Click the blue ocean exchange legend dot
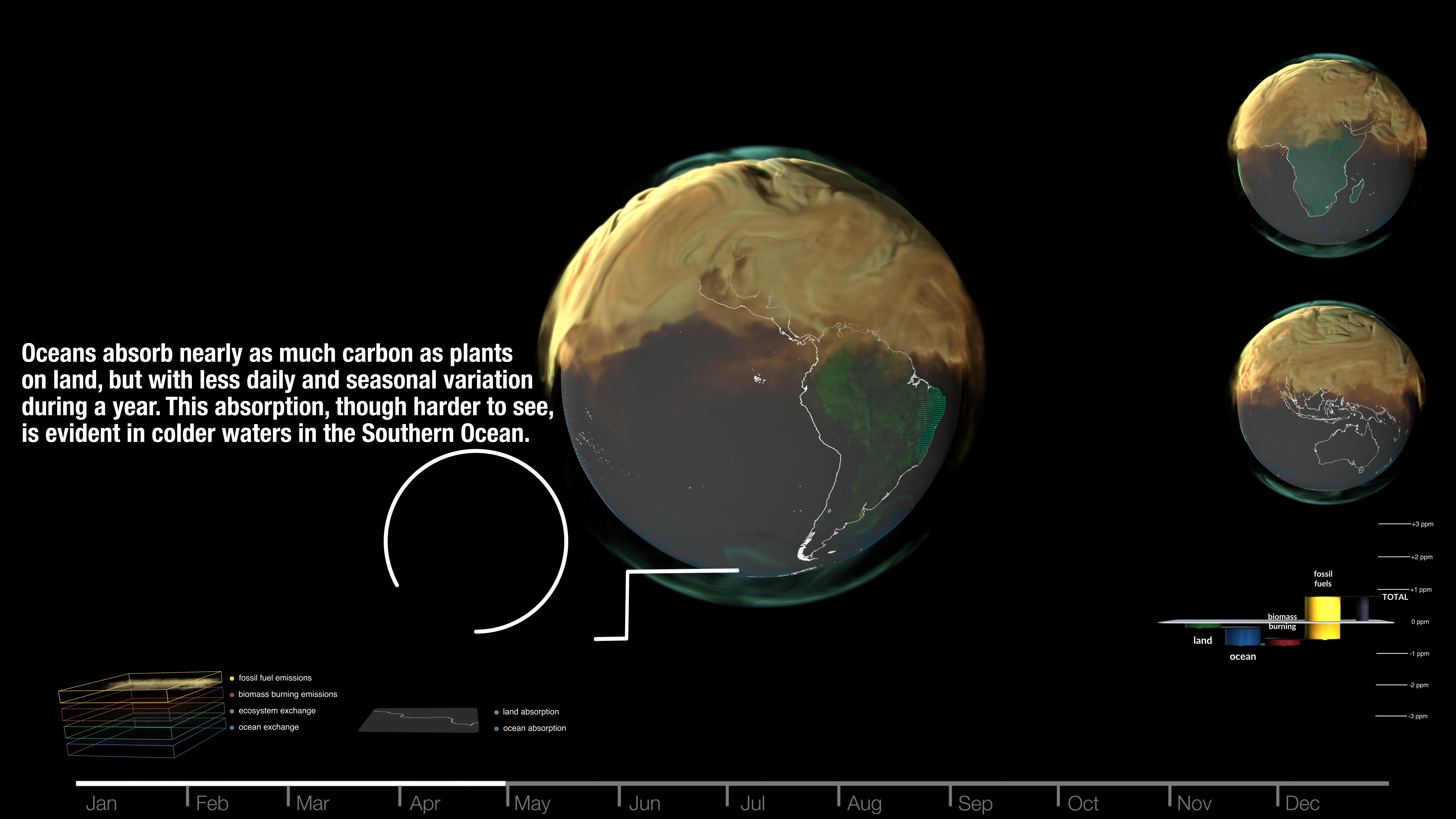 point(232,727)
